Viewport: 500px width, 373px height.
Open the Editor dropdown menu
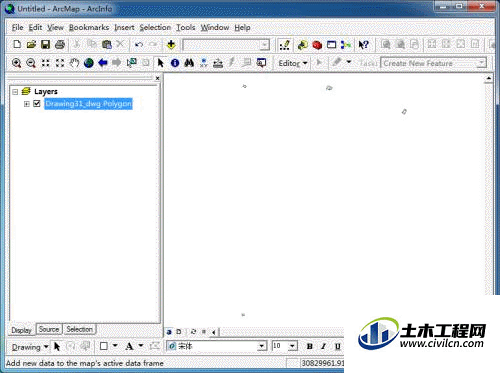tap(293, 63)
